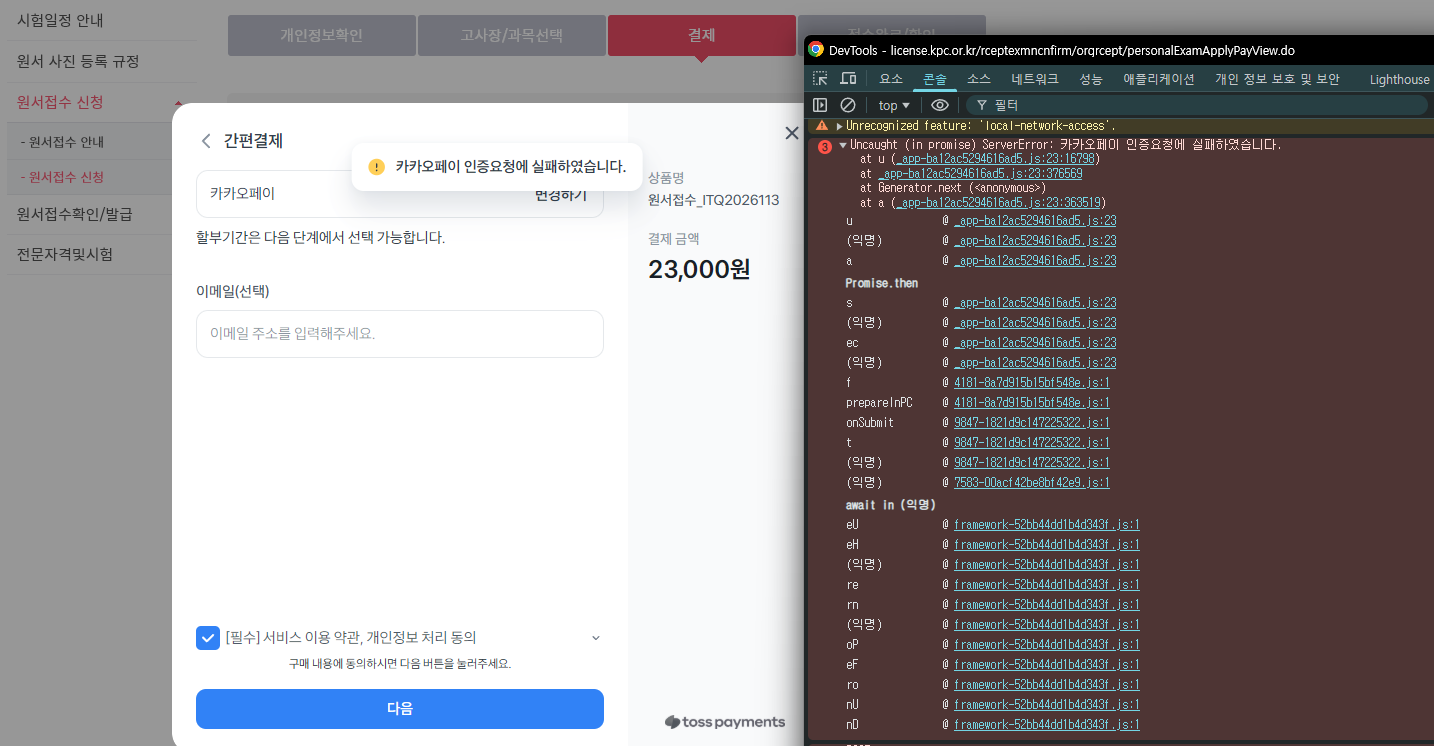Click the 원서접수_ITQ2026113 product name
Image resolution: width=1434 pixels, height=746 pixels.
coord(713,200)
